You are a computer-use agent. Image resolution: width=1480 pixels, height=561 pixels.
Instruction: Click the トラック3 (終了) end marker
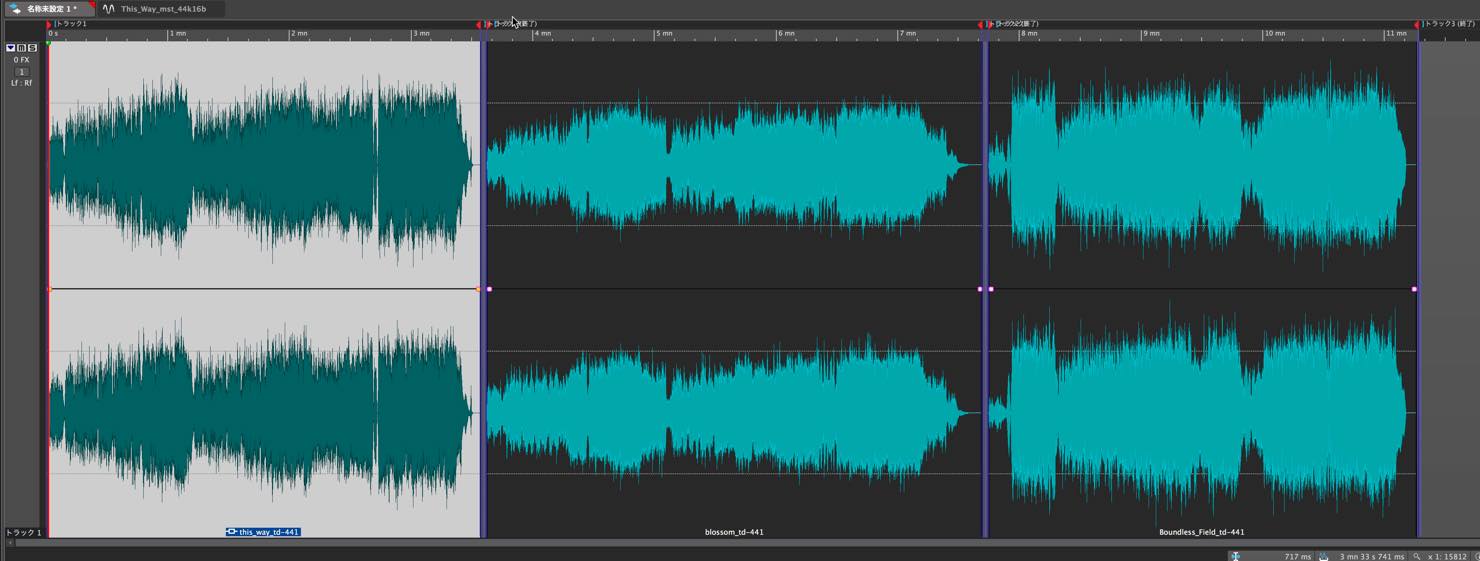(1417, 24)
